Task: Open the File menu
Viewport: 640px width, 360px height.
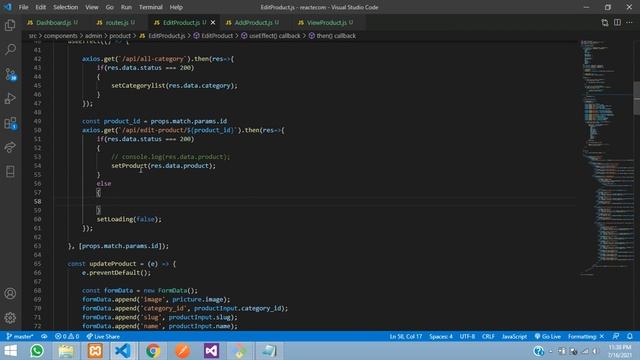Action: click(x=23, y=7)
